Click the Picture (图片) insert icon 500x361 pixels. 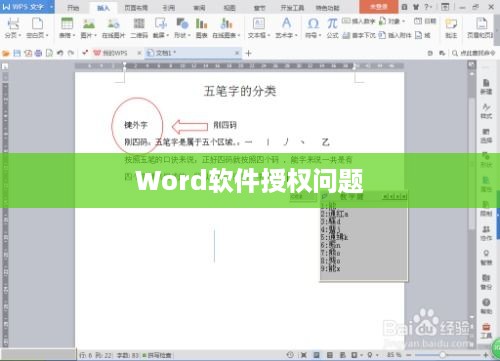[89, 24]
